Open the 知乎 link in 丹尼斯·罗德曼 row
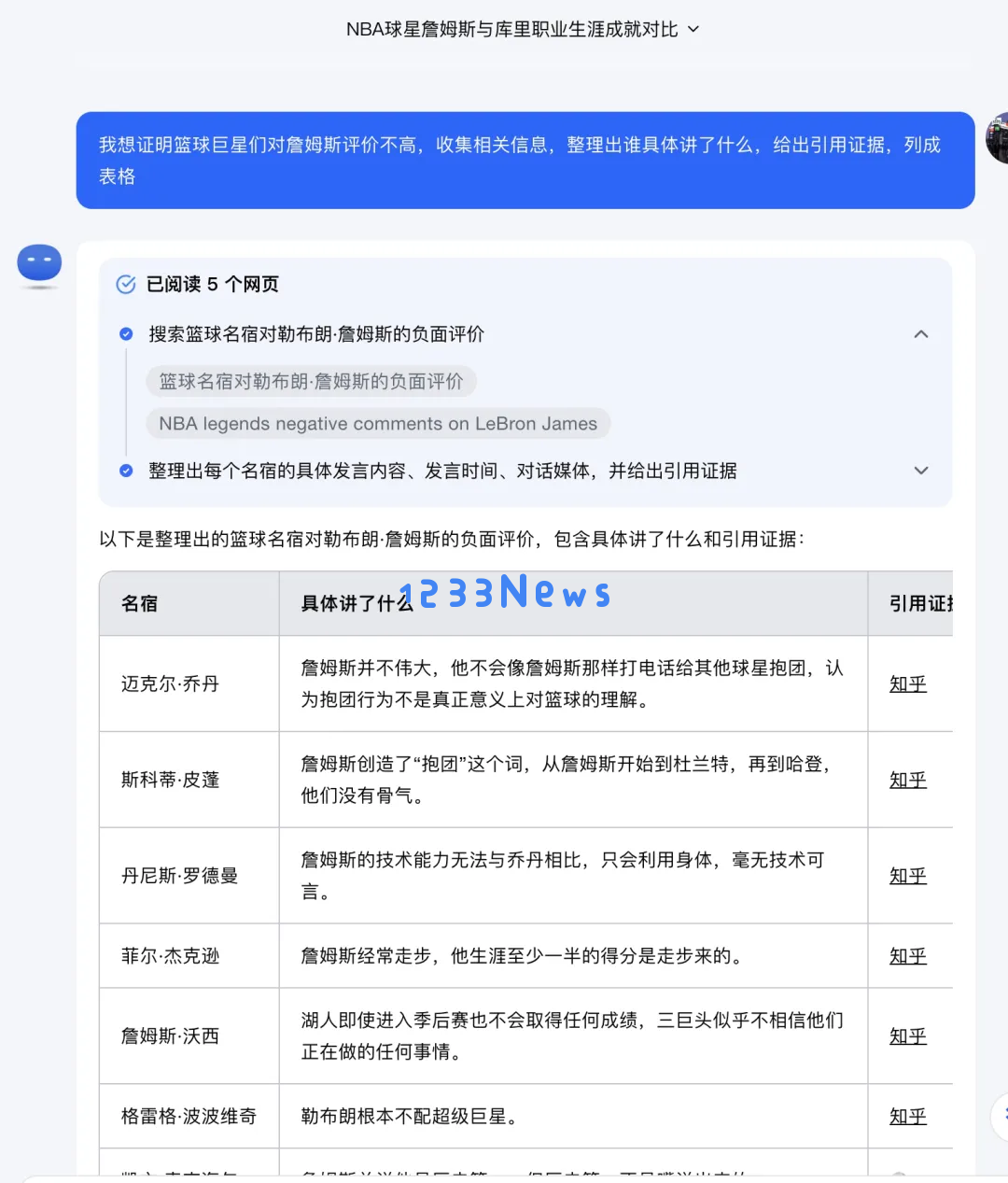Image resolution: width=1008 pixels, height=1183 pixels. pos(908,876)
